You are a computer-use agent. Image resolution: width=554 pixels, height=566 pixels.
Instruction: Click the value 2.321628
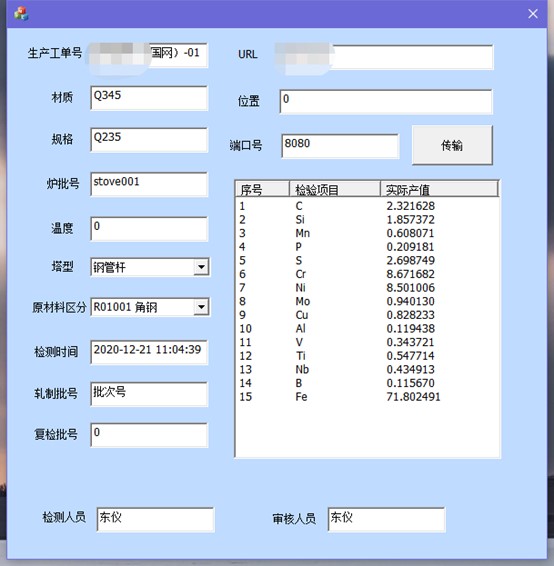411,206
